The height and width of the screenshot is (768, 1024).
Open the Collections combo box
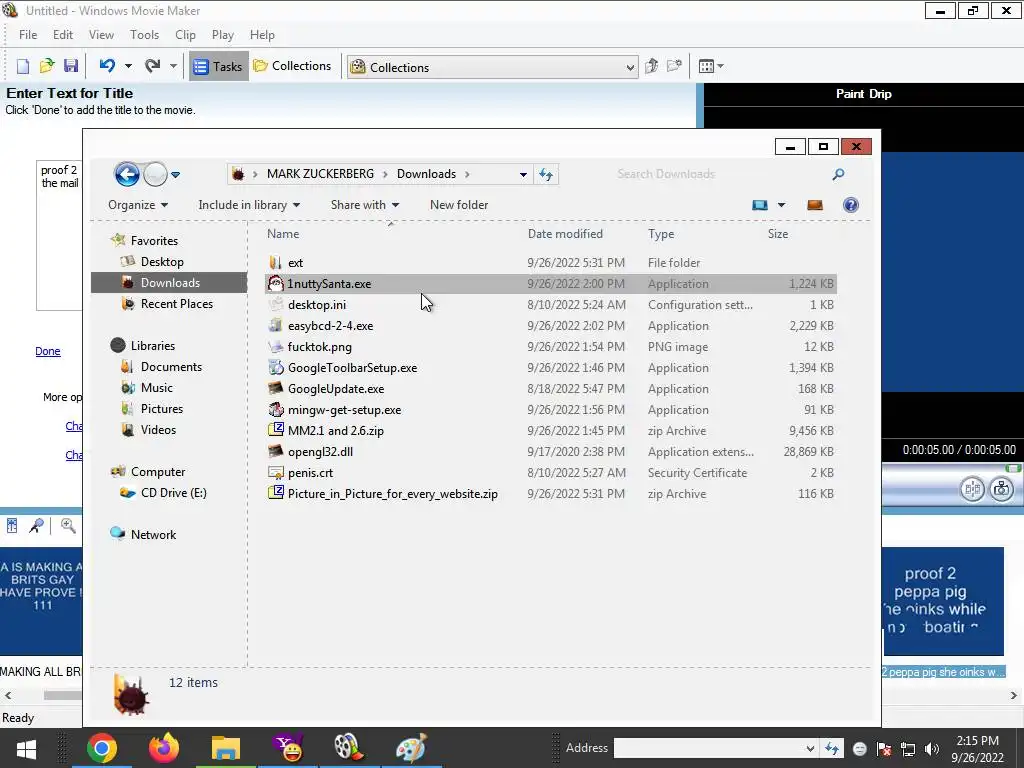492,67
